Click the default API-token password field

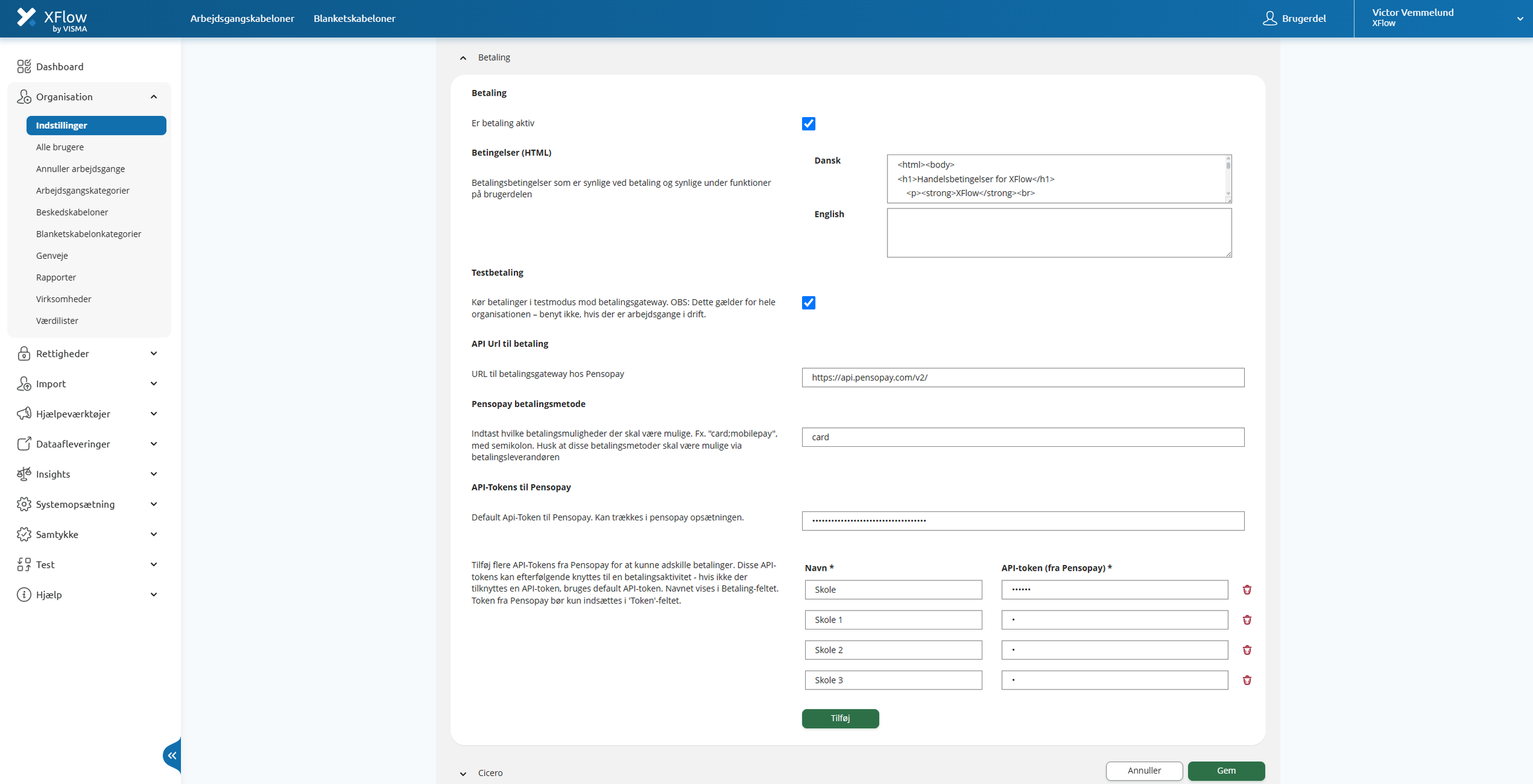(1023, 521)
